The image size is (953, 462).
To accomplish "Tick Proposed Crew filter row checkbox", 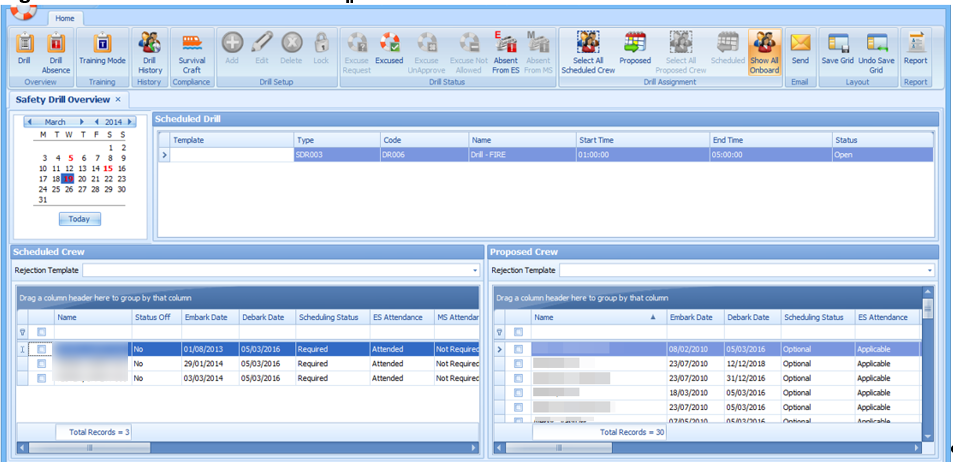I will click(x=518, y=332).
